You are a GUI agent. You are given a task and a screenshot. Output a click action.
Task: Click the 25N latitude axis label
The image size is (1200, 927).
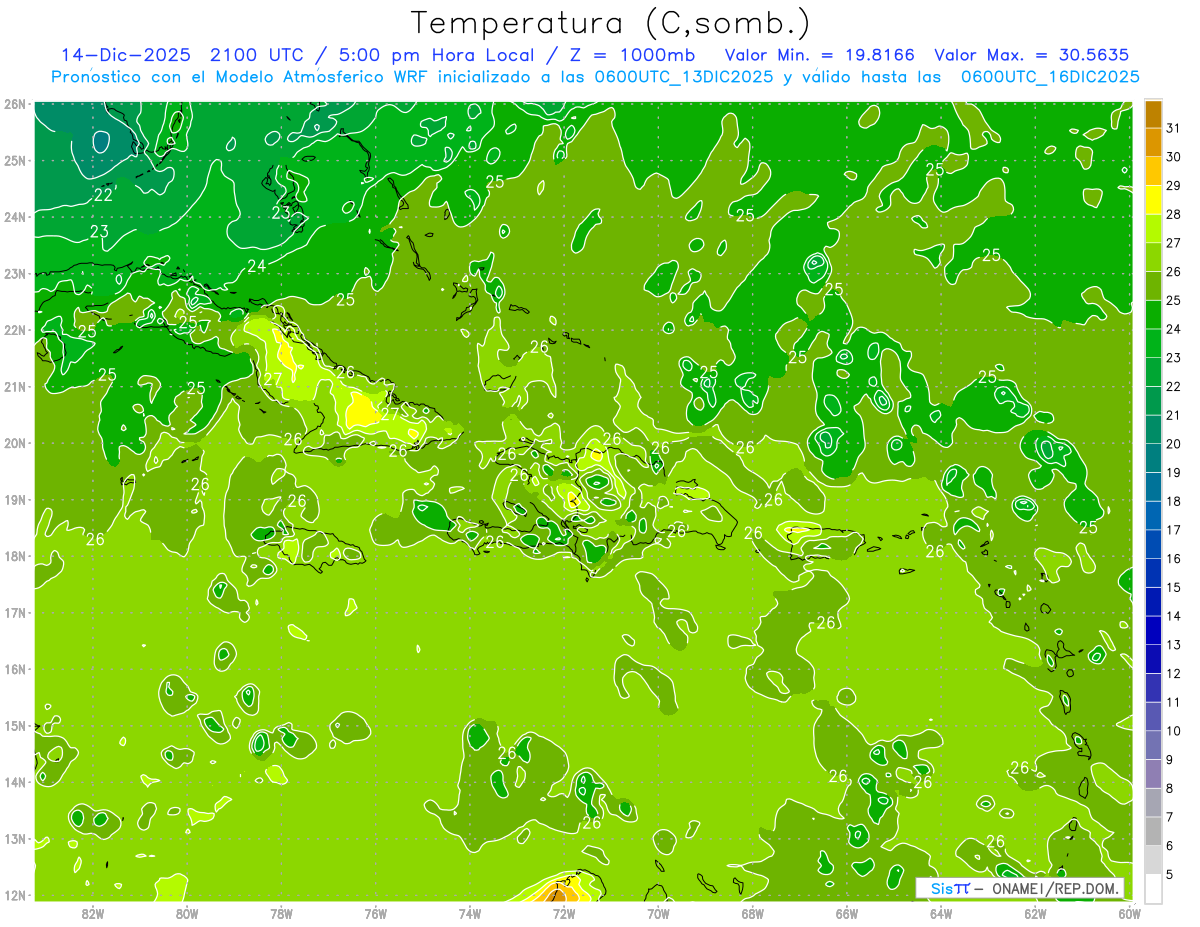[14, 160]
